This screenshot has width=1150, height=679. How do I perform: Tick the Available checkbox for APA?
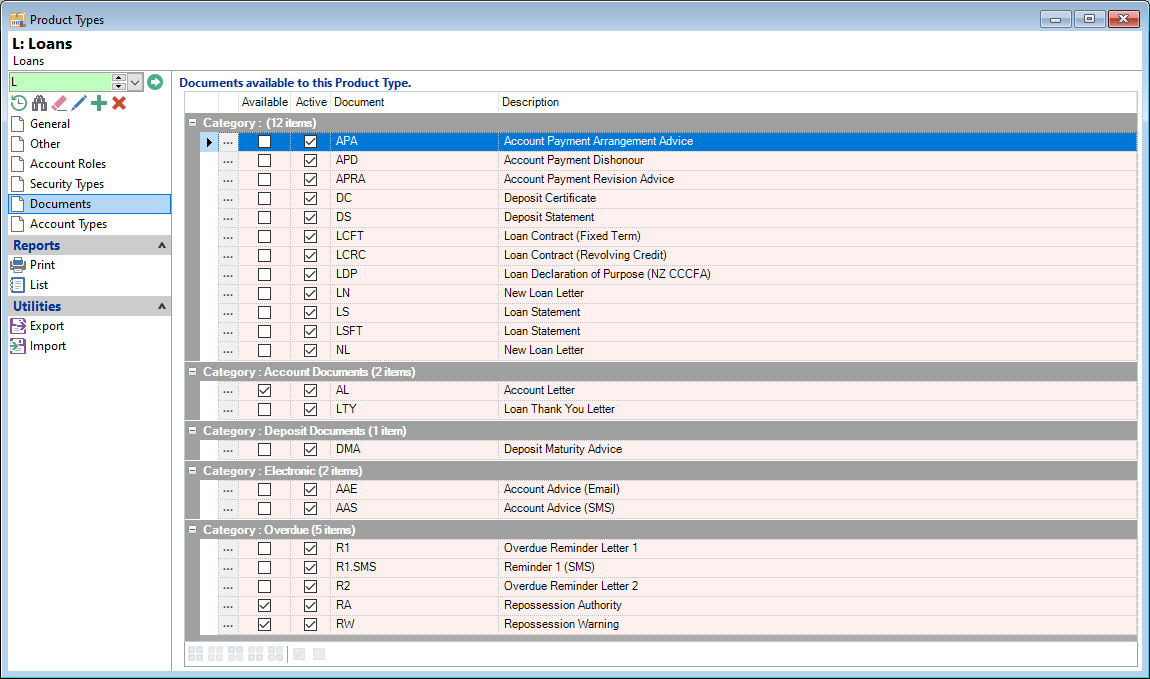click(x=265, y=142)
